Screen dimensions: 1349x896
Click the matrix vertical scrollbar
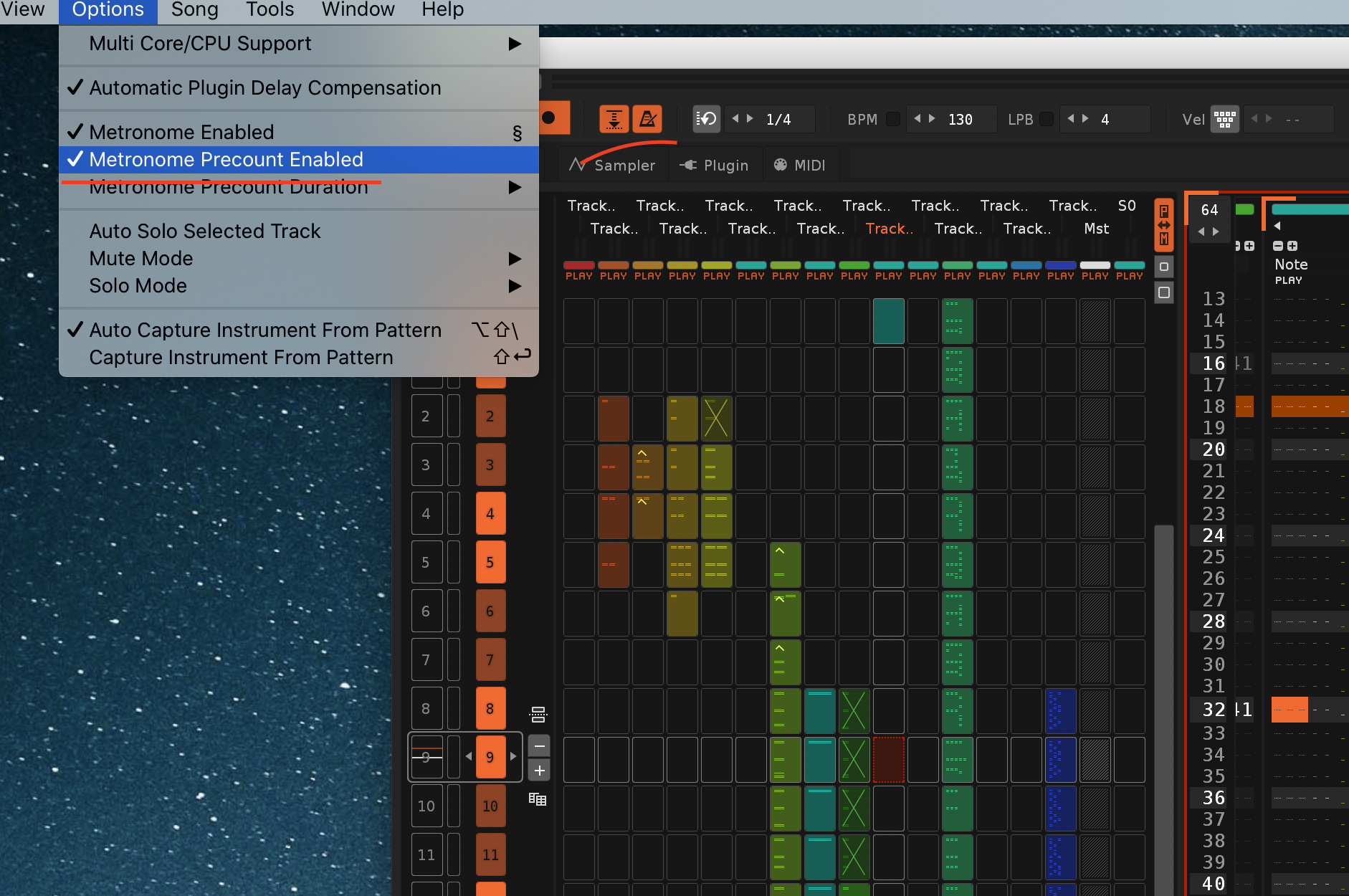1164,710
